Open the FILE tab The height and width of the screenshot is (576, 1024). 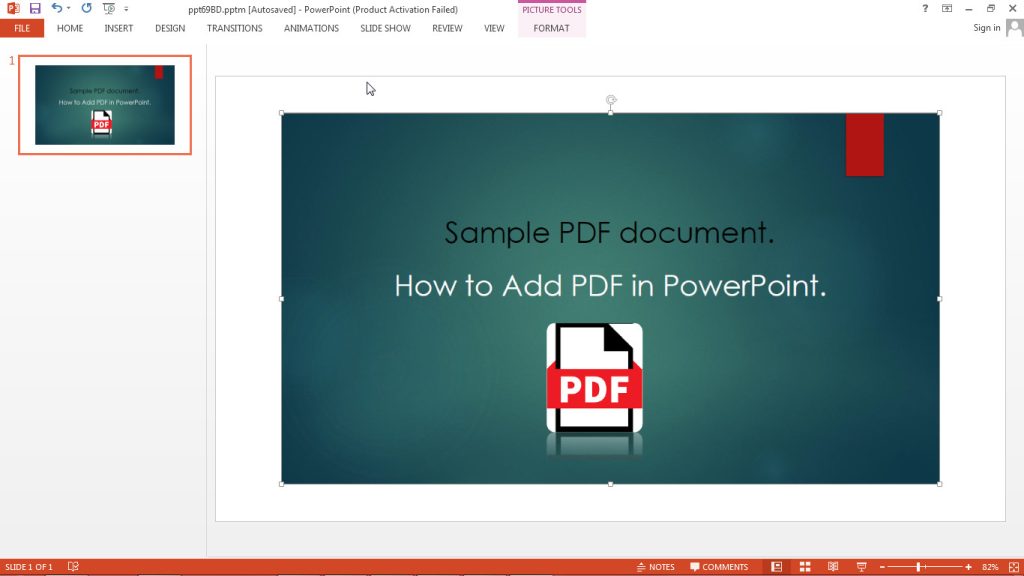point(21,28)
